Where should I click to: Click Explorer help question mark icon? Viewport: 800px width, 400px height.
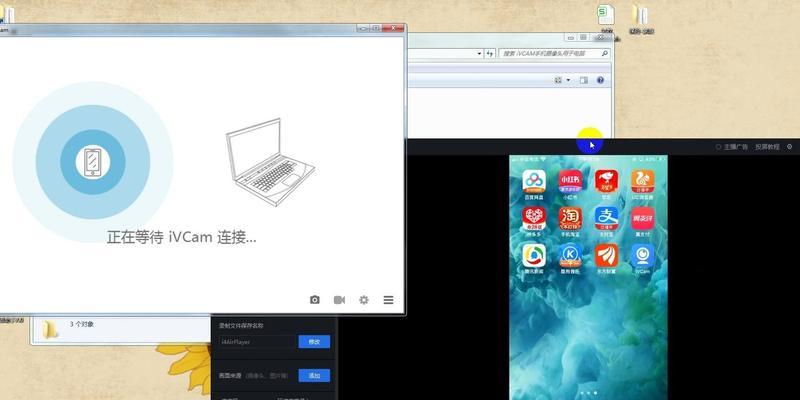[600, 80]
